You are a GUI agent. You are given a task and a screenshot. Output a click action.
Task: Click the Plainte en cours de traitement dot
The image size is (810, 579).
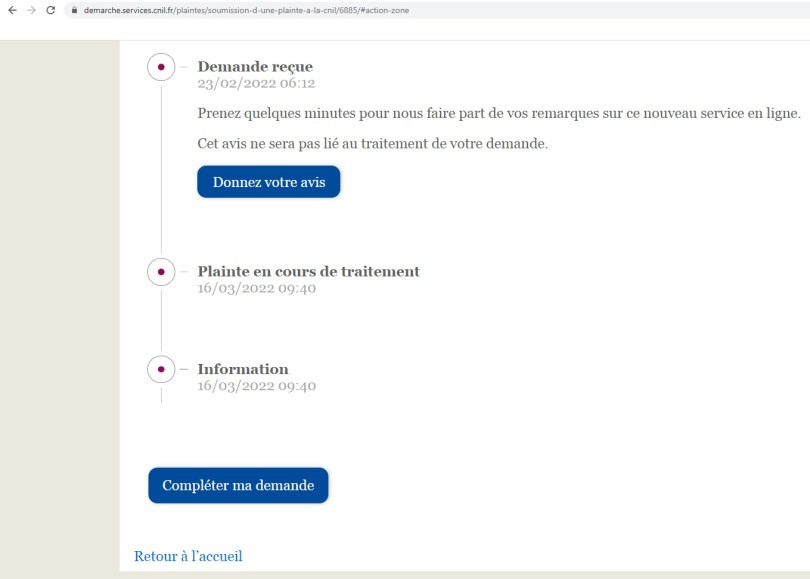161,271
